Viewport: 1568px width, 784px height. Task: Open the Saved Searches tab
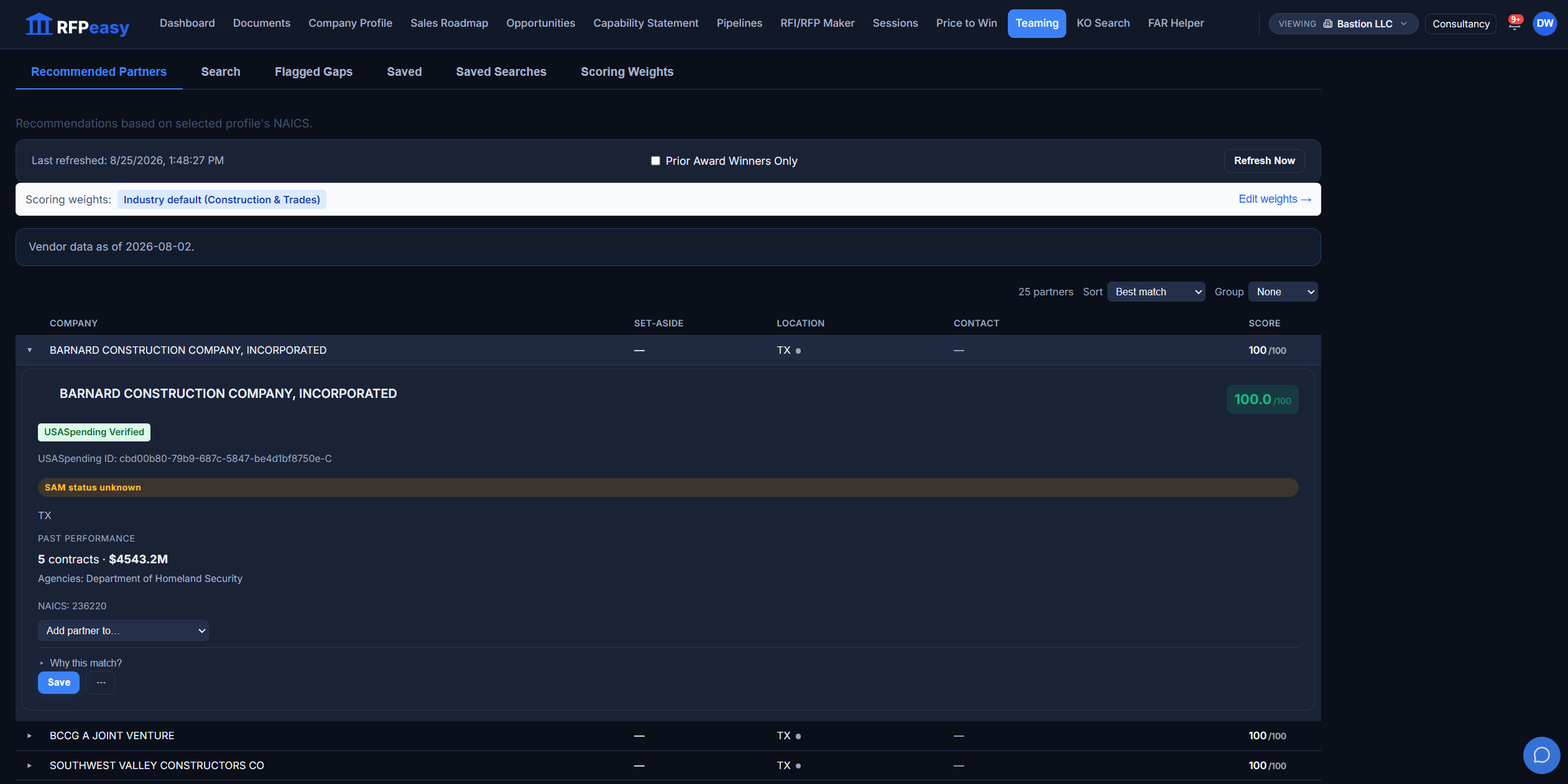(x=501, y=71)
